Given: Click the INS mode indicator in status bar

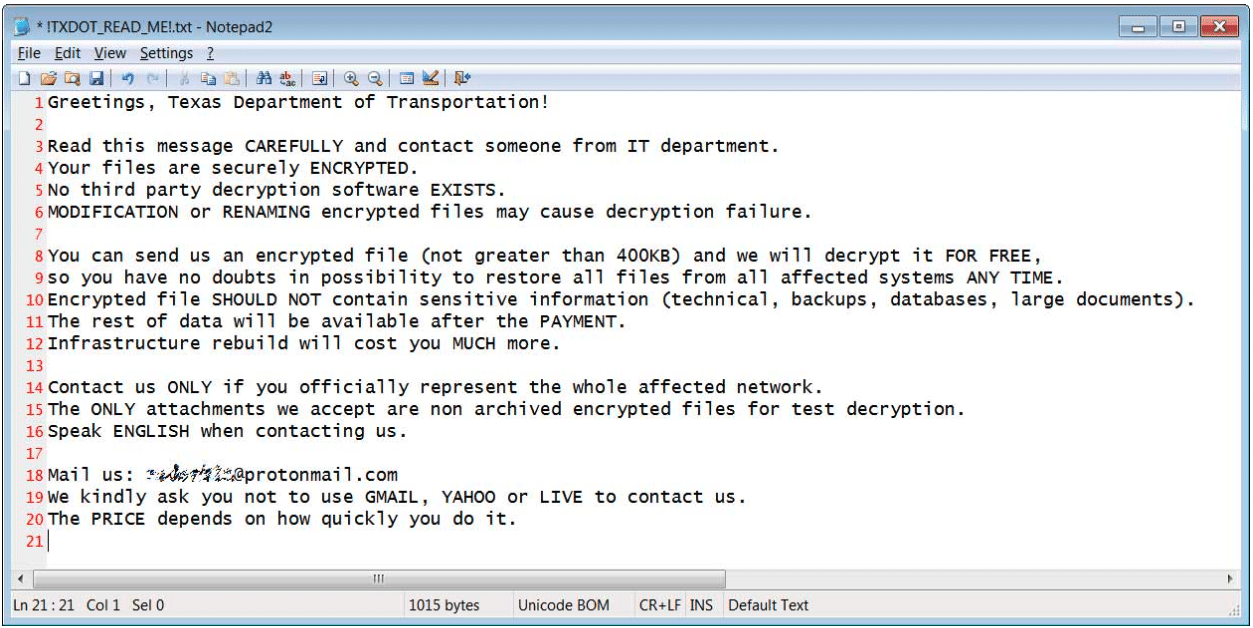Looking at the screenshot, I should click(x=701, y=605).
